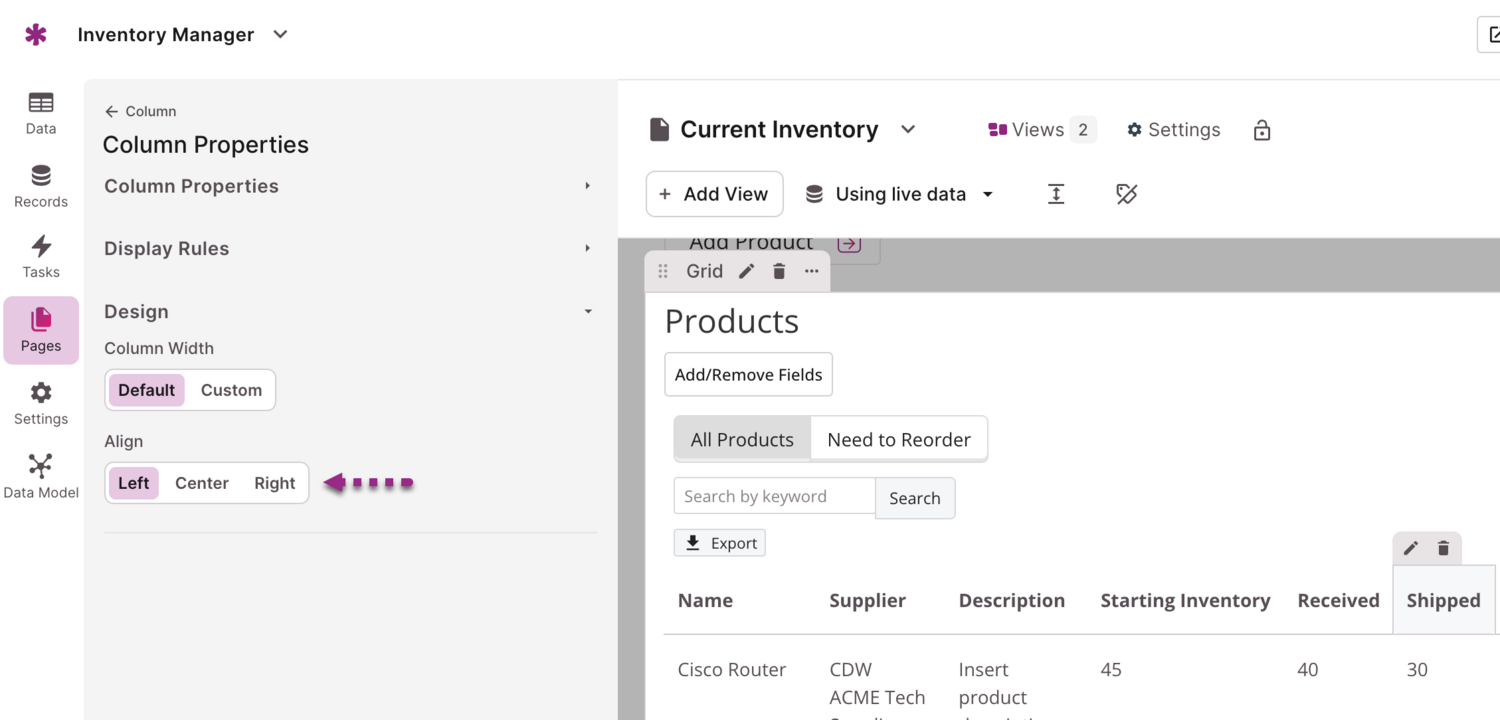The width and height of the screenshot is (1500, 720).
Task: Click the Export button
Action: point(720,543)
